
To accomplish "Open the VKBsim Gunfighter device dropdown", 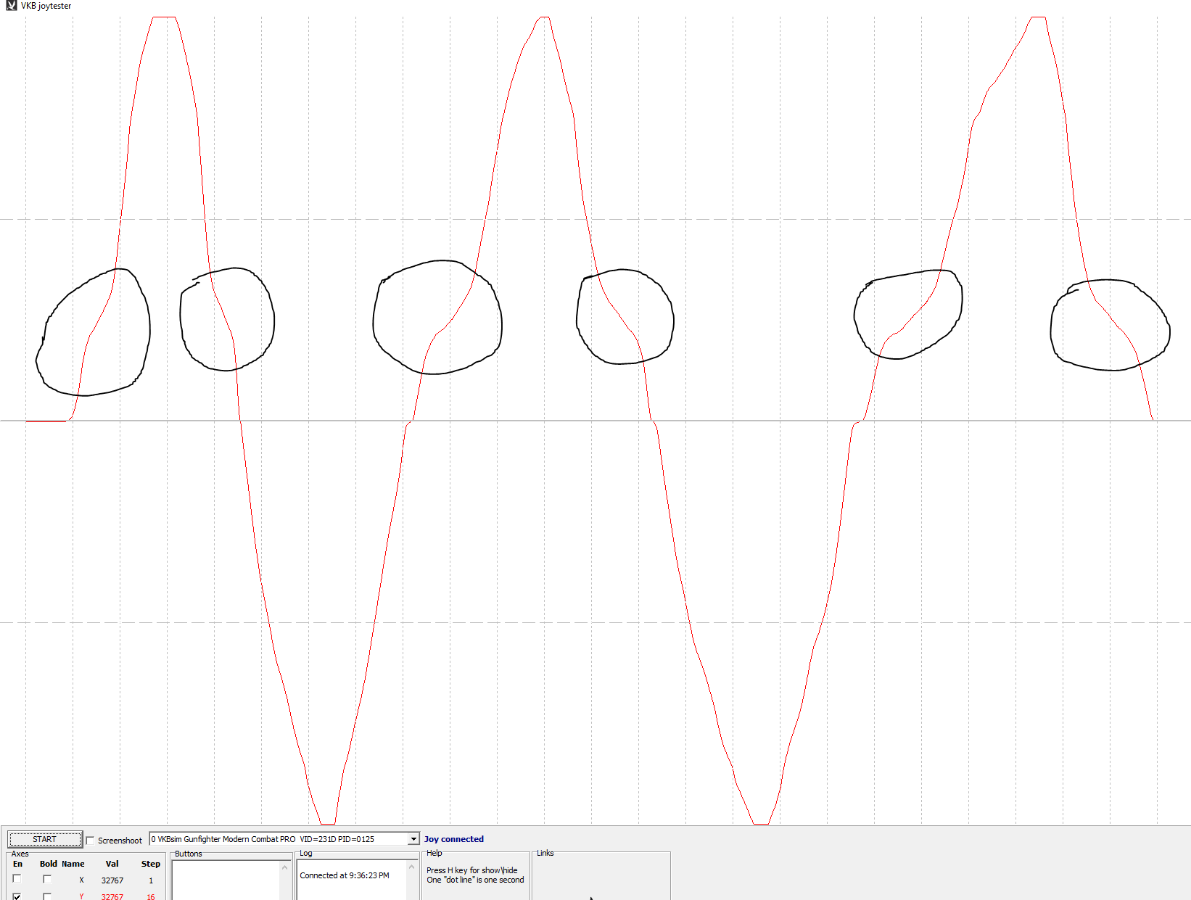I will click(413, 839).
